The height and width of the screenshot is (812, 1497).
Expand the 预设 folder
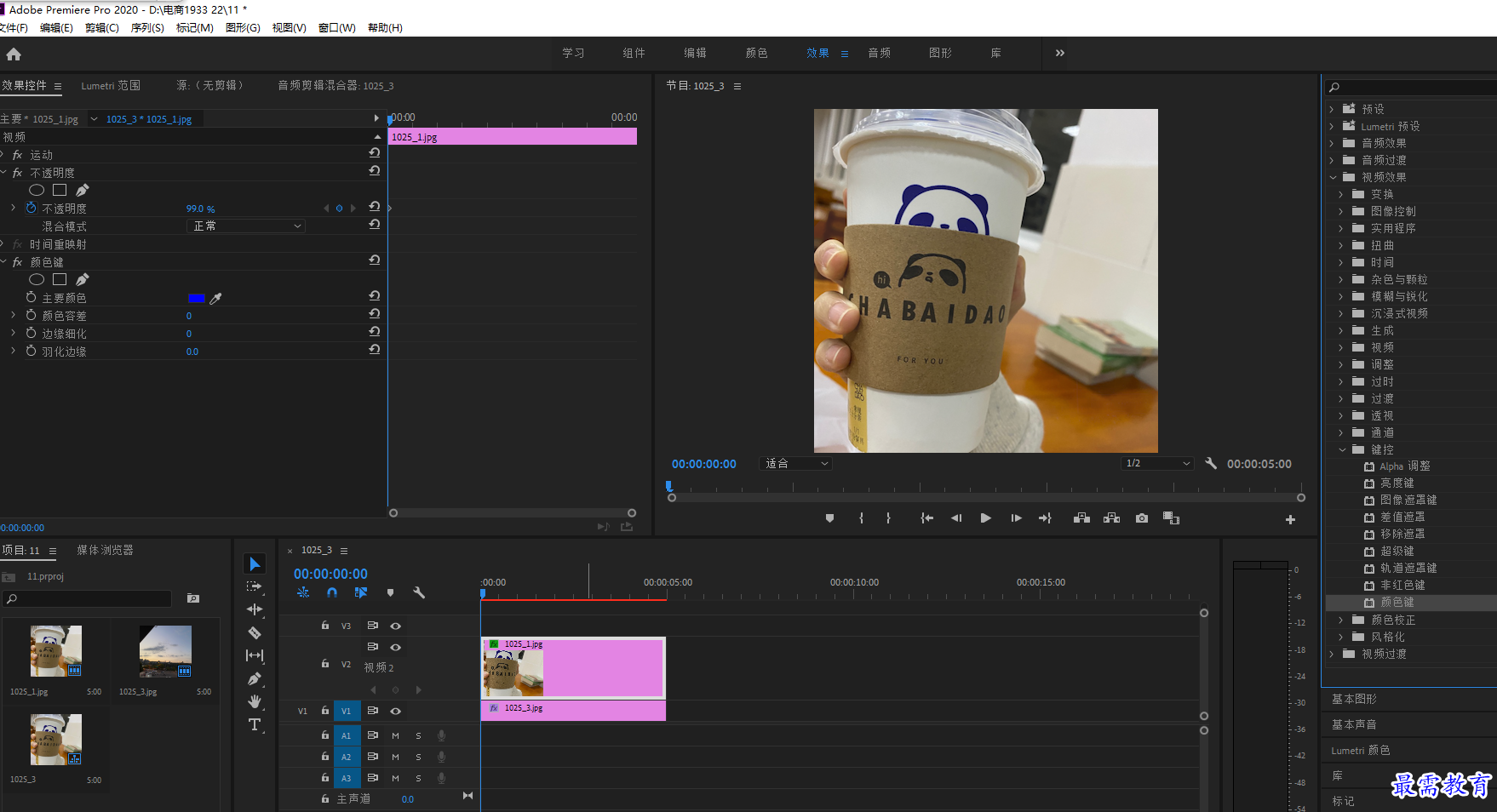(1332, 109)
